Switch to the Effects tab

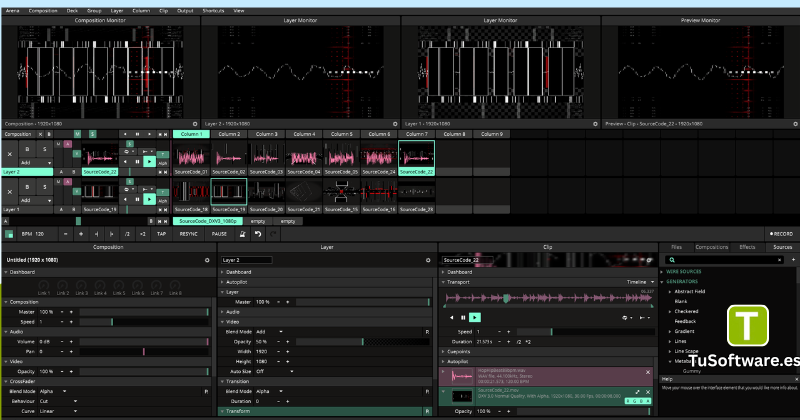[747, 247]
